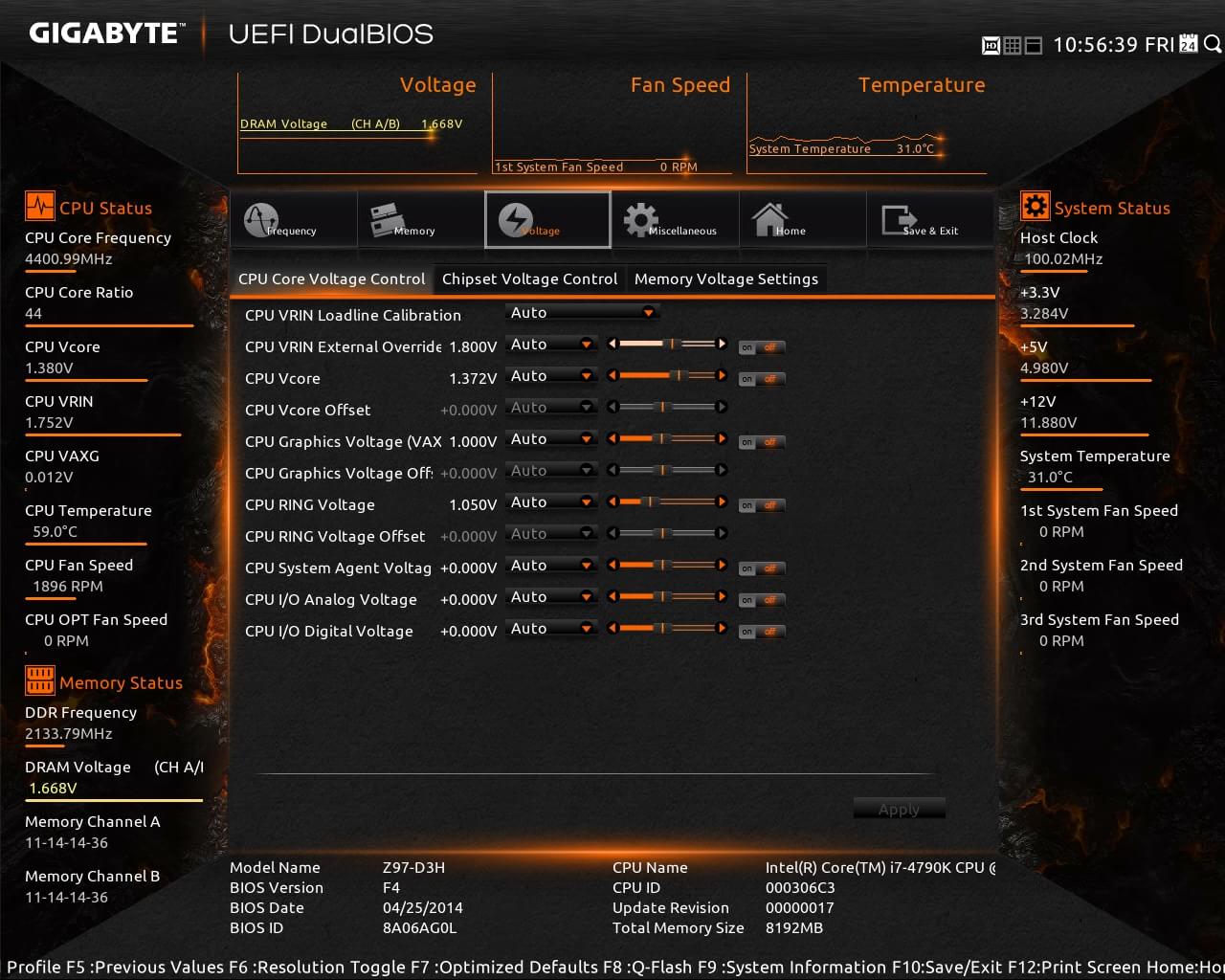Open CPU Vcore Auto dropdown
The height and width of the screenshot is (980, 1225).
[551, 376]
